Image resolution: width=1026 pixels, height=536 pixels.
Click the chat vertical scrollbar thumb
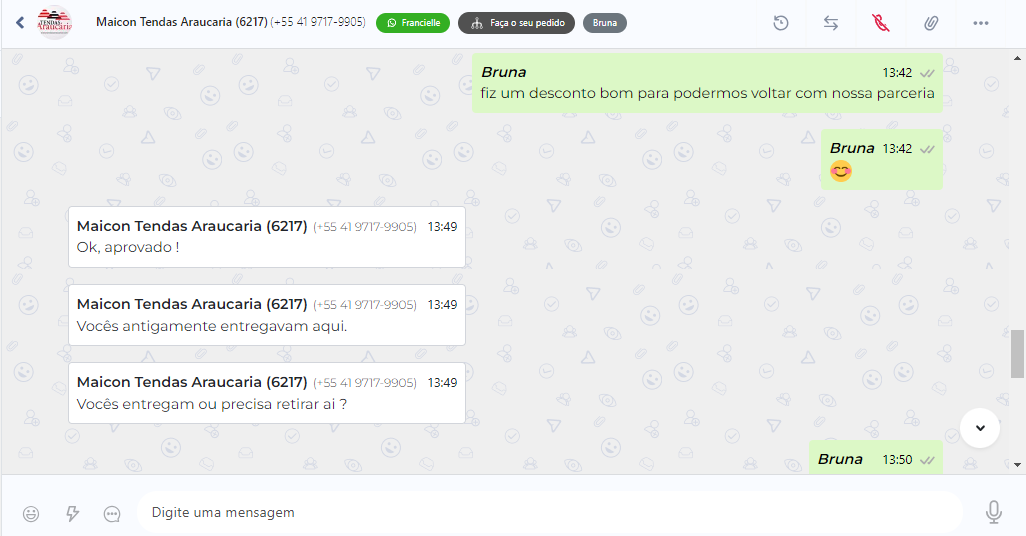[x=1017, y=354]
